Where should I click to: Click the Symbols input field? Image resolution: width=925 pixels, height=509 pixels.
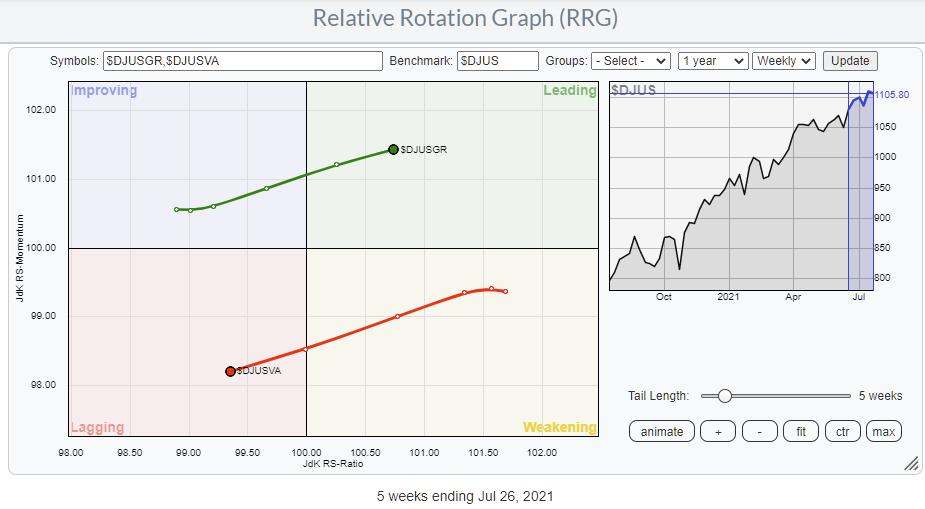pyautogui.click(x=242, y=61)
